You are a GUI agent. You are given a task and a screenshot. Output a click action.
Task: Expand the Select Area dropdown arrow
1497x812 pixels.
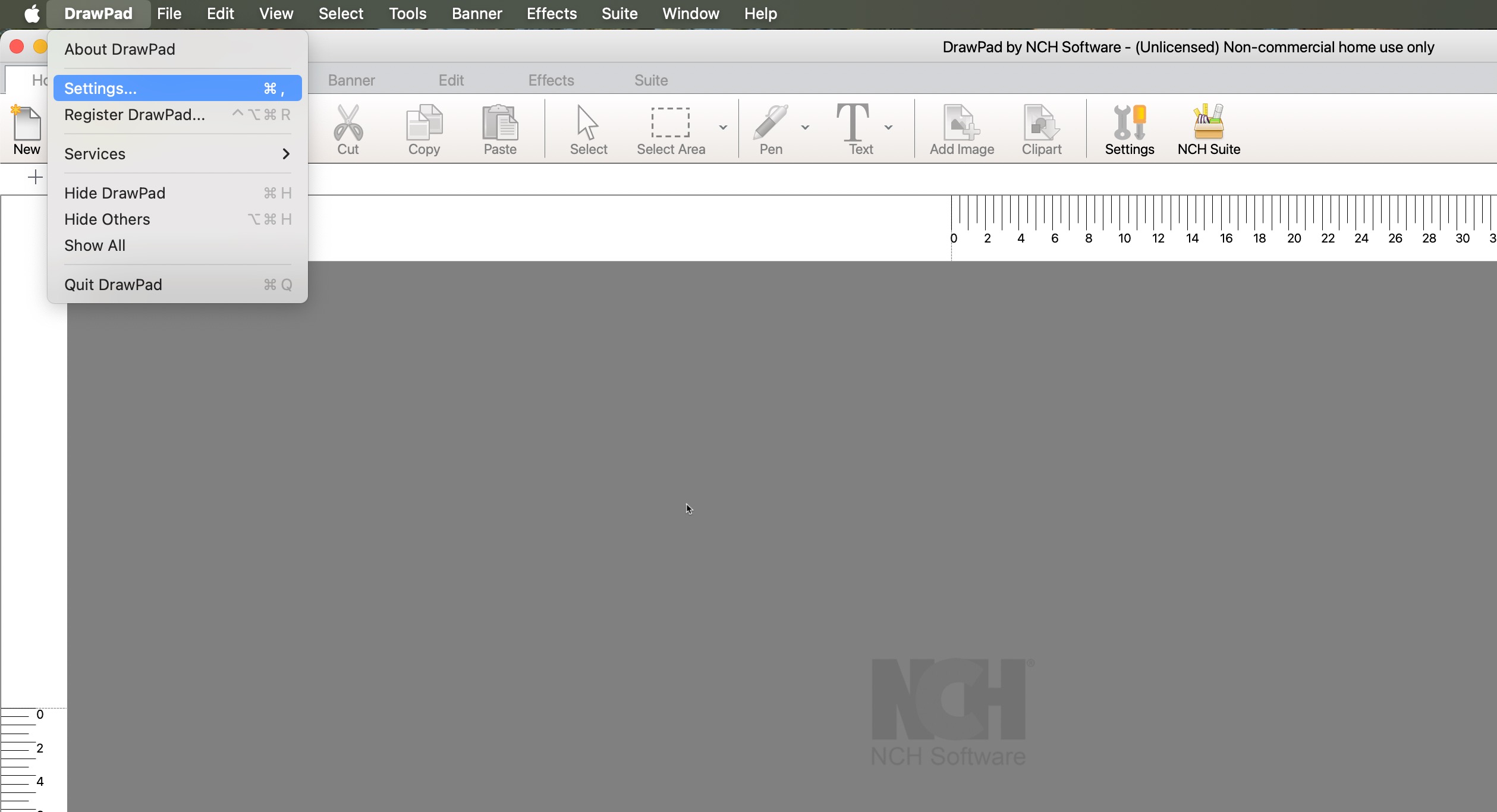(723, 127)
